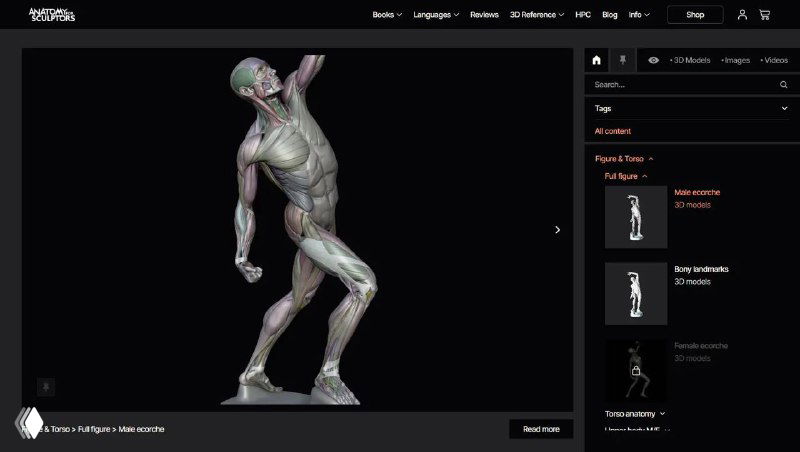Filter by Images
Image resolution: width=800 pixels, height=452 pixels.
(735, 60)
